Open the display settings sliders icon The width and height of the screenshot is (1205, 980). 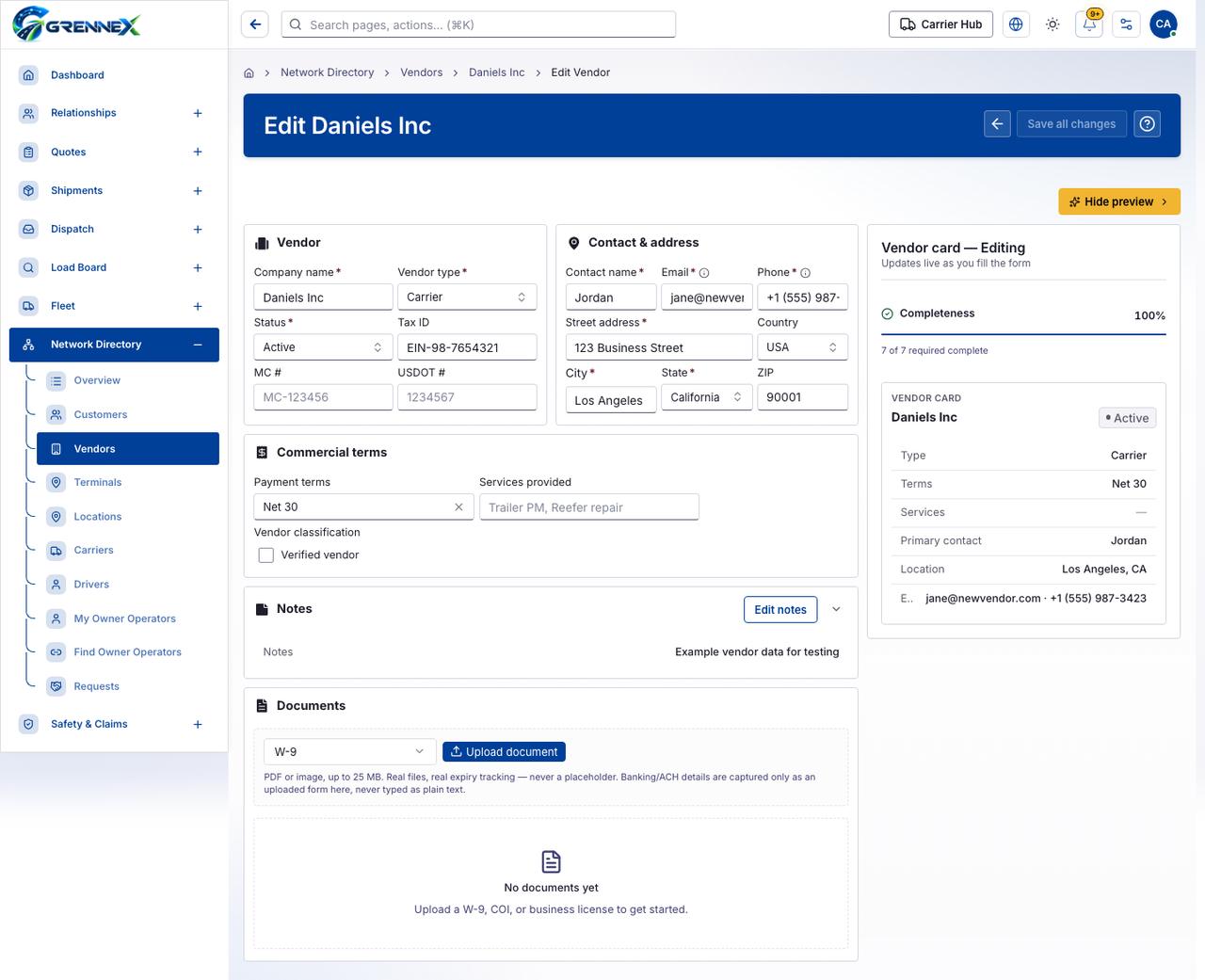coord(1126,24)
